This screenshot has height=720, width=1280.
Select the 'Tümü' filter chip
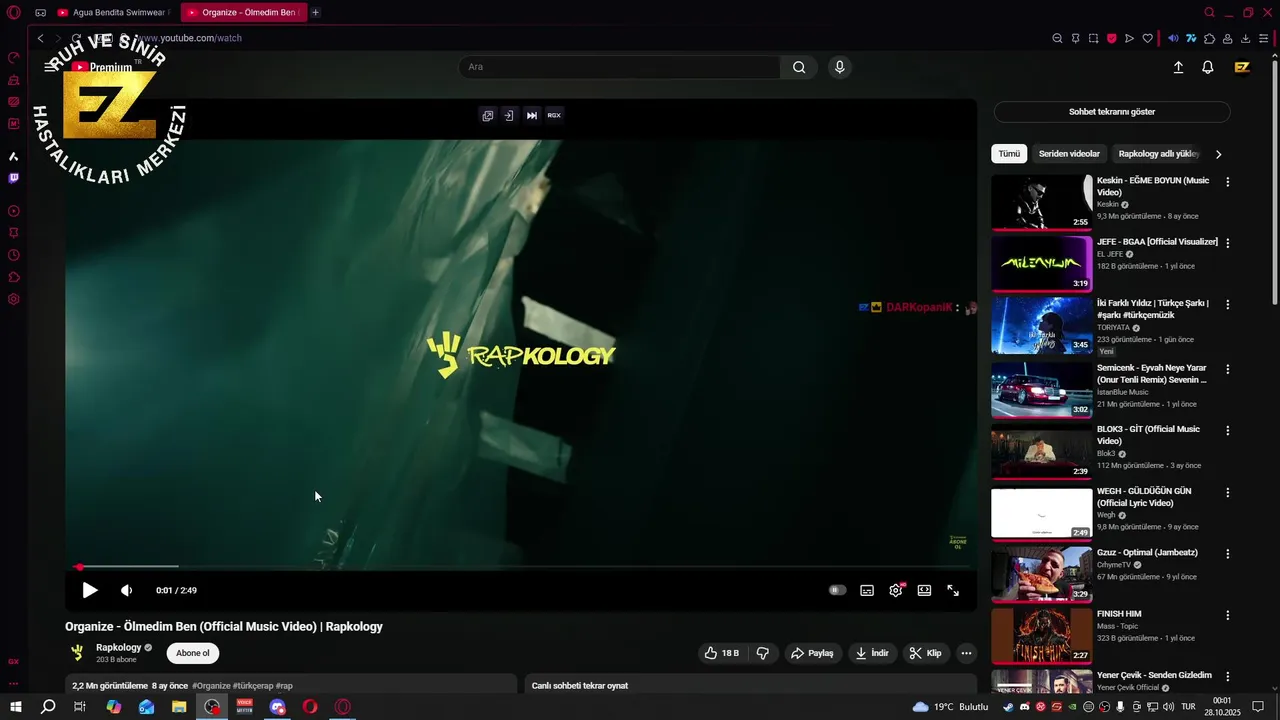point(1009,154)
